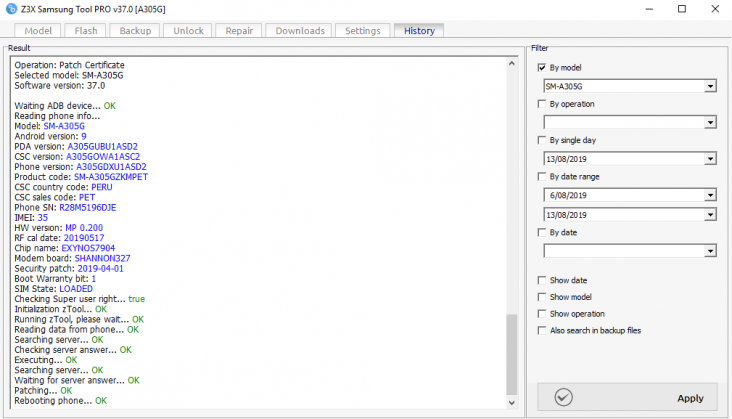Click the Chip name EXYNOS7904 value
This screenshot has width=732, height=419.
point(88,248)
